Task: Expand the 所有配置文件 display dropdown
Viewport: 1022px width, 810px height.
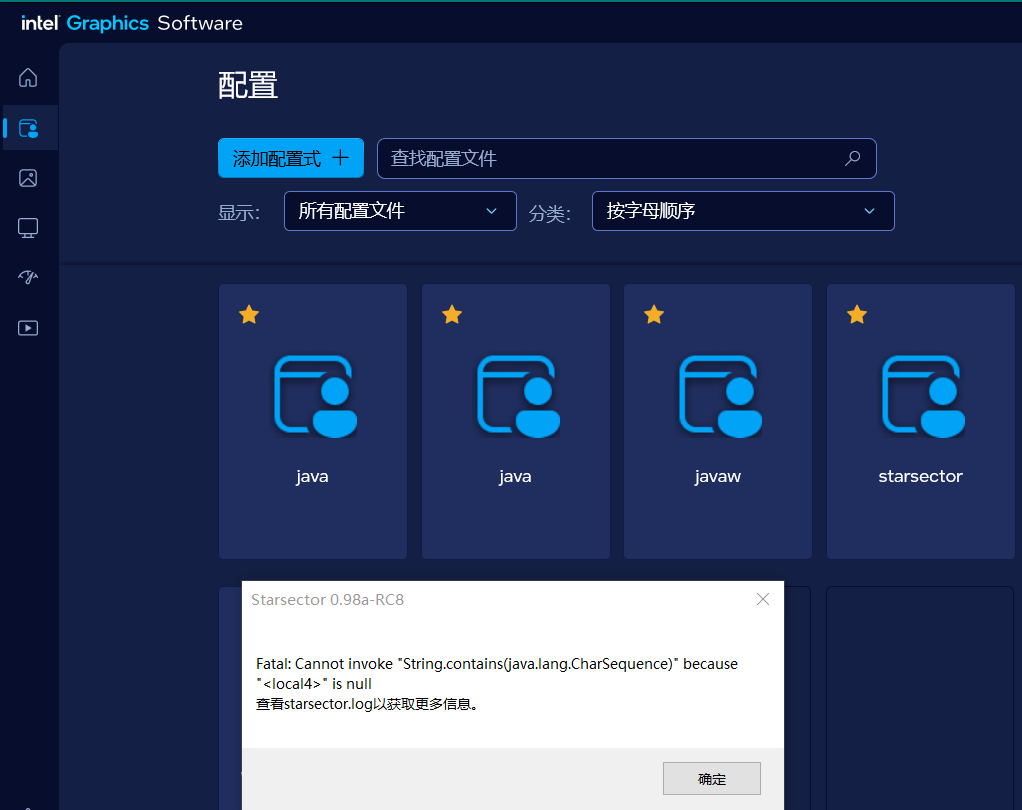Action: 400,211
